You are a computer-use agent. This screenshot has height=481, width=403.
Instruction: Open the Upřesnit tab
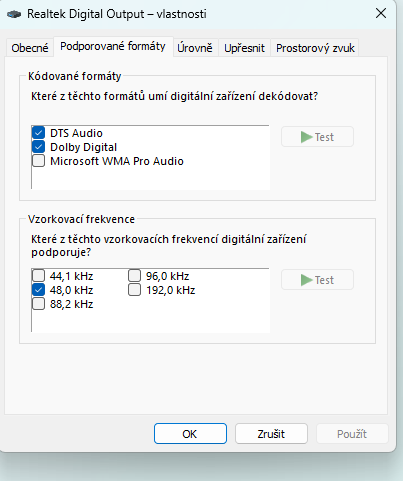point(244,48)
